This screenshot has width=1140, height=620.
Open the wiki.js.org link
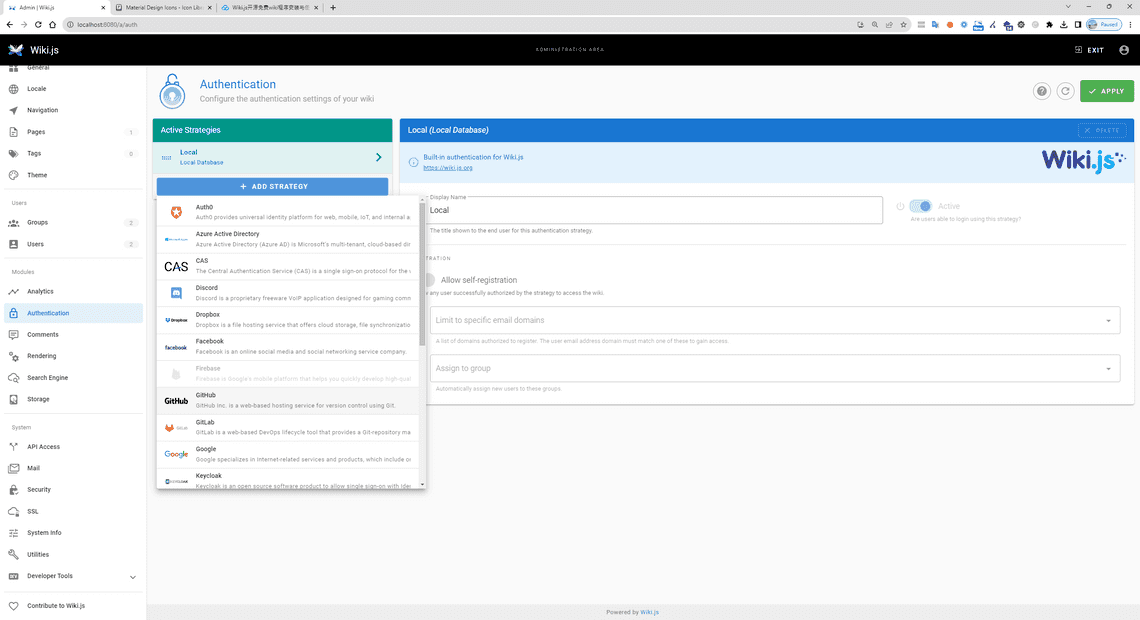447,168
